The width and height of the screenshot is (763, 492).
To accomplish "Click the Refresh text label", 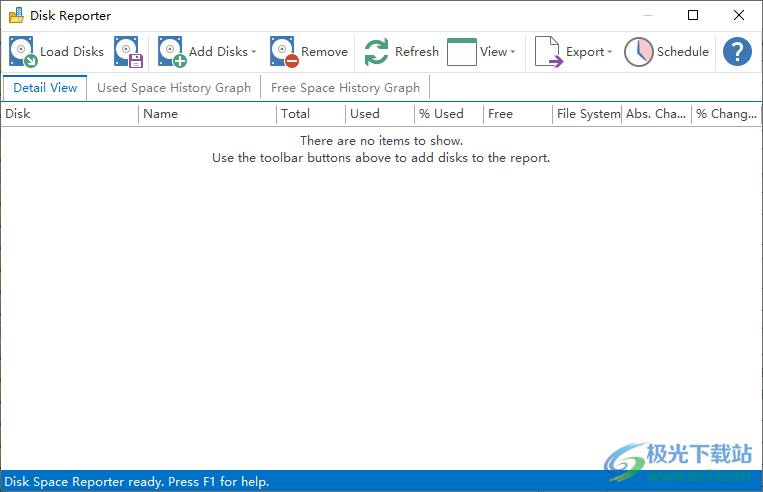I will click(417, 52).
